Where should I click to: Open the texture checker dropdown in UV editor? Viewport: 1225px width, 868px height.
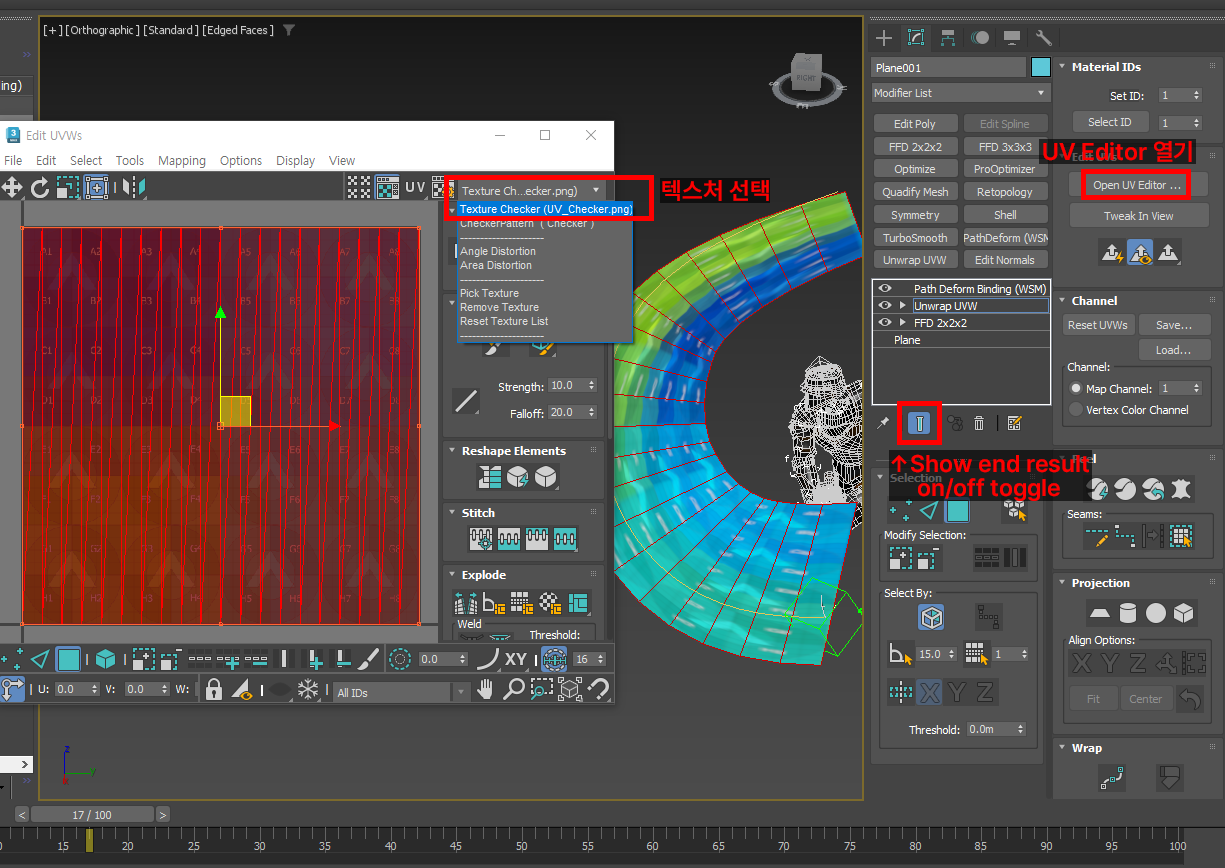click(531, 190)
